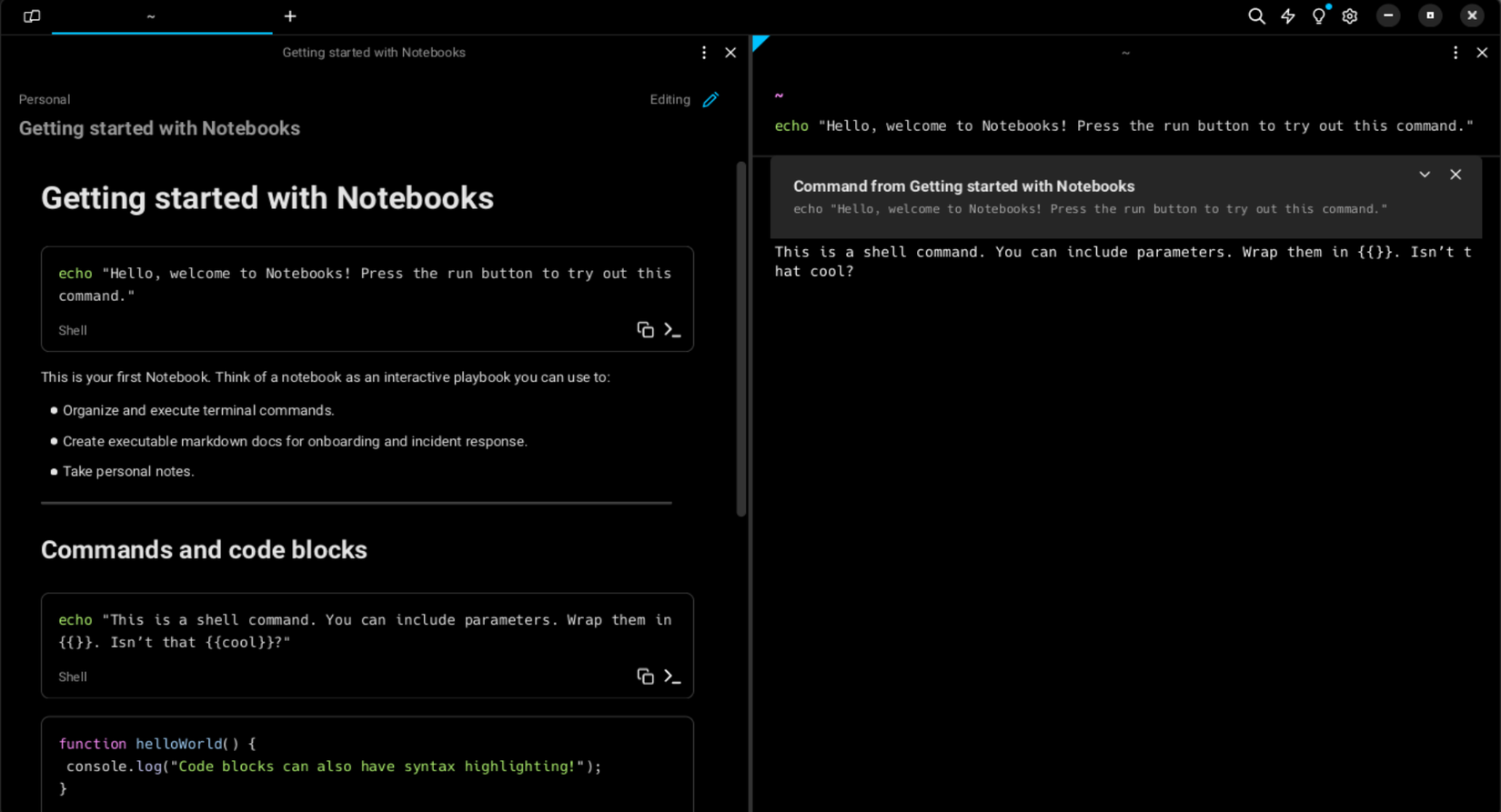Run the second shell command with parameters
Screen dimensions: 1501x812
[x=672, y=677]
